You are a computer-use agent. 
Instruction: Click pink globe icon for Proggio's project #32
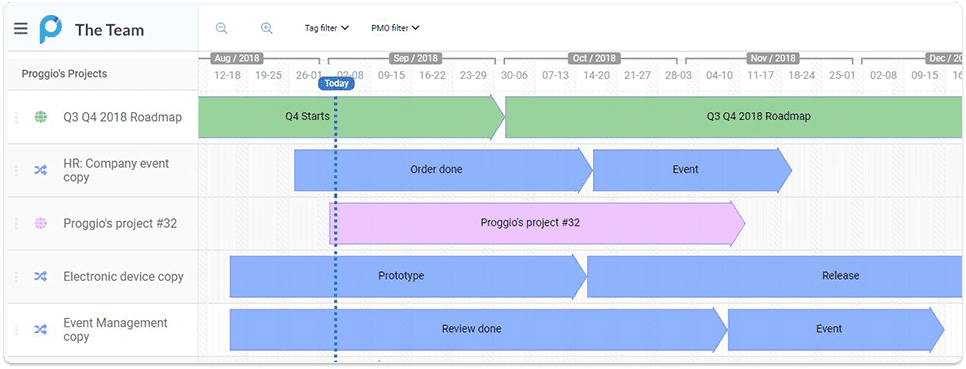41,223
